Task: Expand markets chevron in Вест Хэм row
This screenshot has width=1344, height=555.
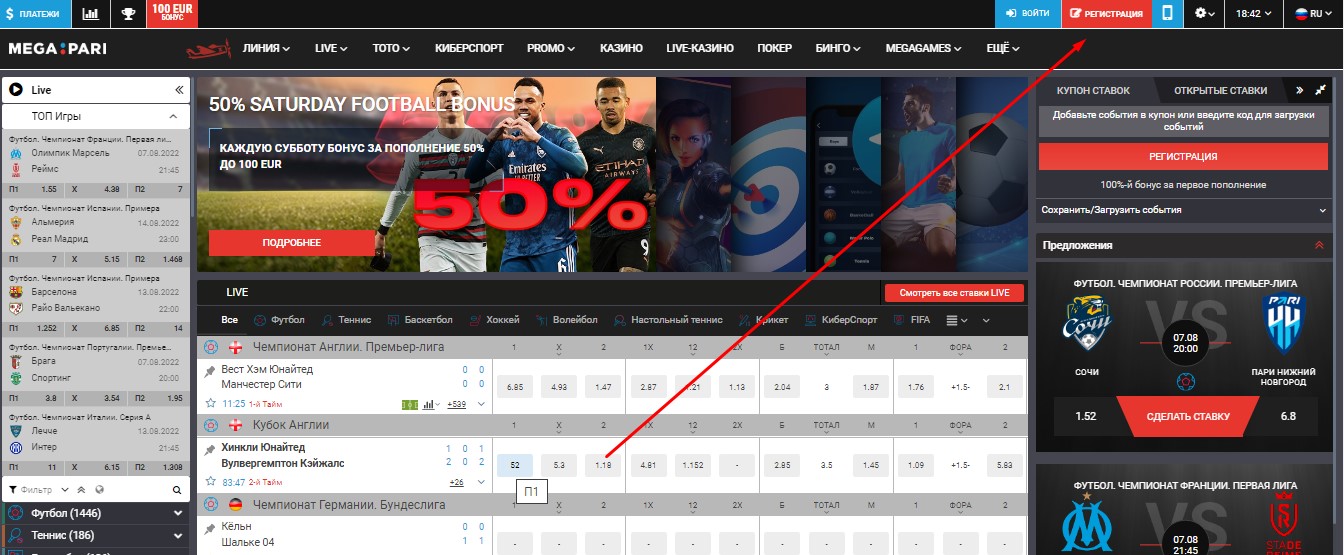Action: tap(481, 404)
